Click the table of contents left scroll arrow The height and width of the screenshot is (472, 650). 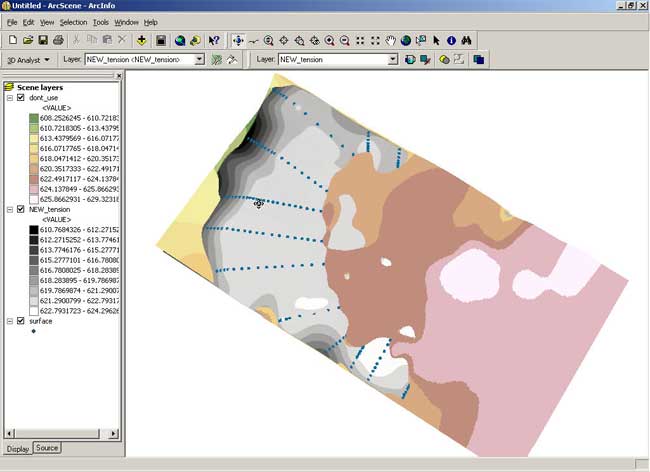click(10, 434)
